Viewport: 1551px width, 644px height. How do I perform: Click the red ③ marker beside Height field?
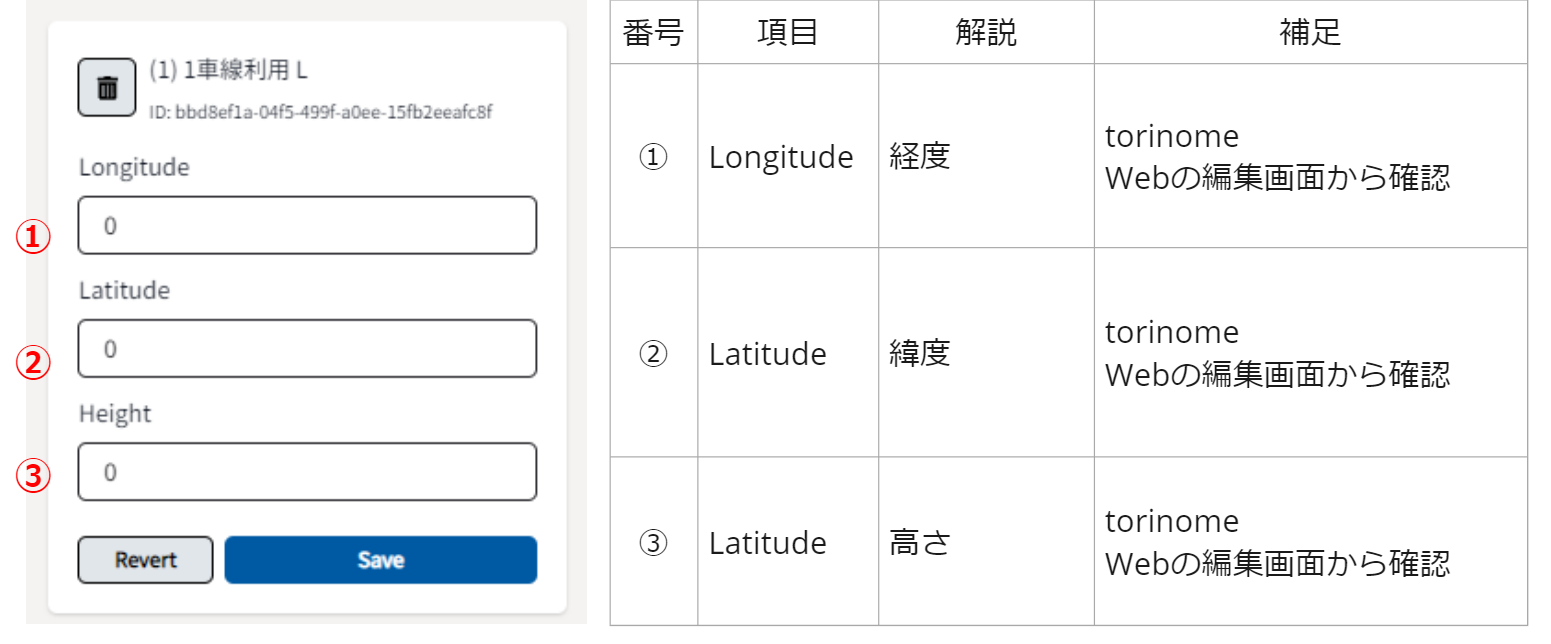click(36, 476)
